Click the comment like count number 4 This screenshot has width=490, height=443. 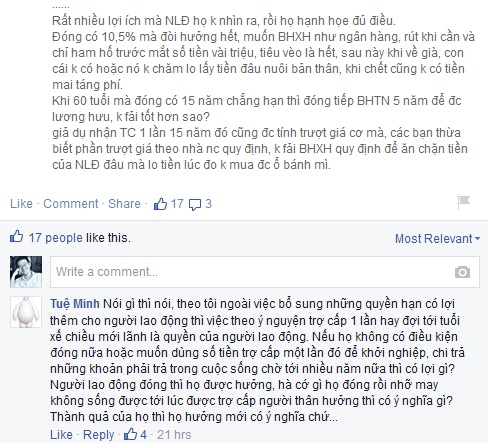(143, 435)
